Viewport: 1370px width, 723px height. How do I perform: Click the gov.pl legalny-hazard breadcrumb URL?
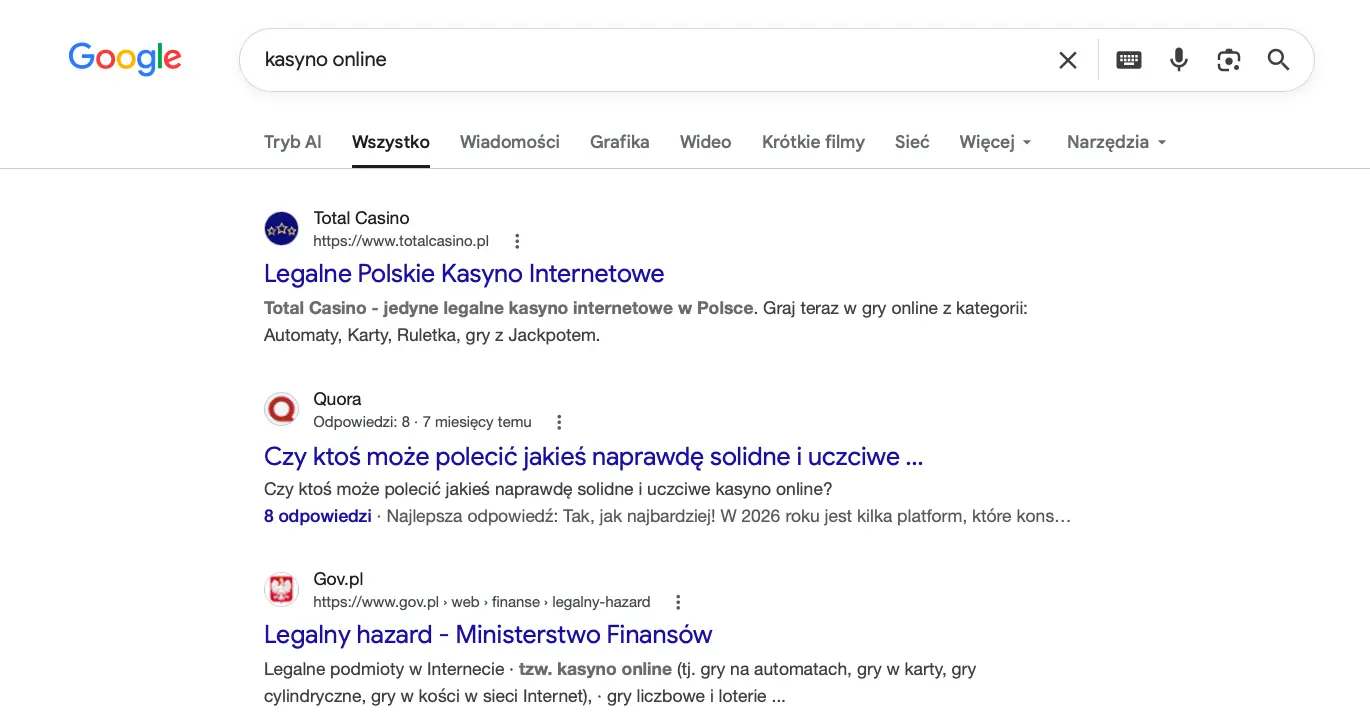pyautogui.click(x=482, y=602)
